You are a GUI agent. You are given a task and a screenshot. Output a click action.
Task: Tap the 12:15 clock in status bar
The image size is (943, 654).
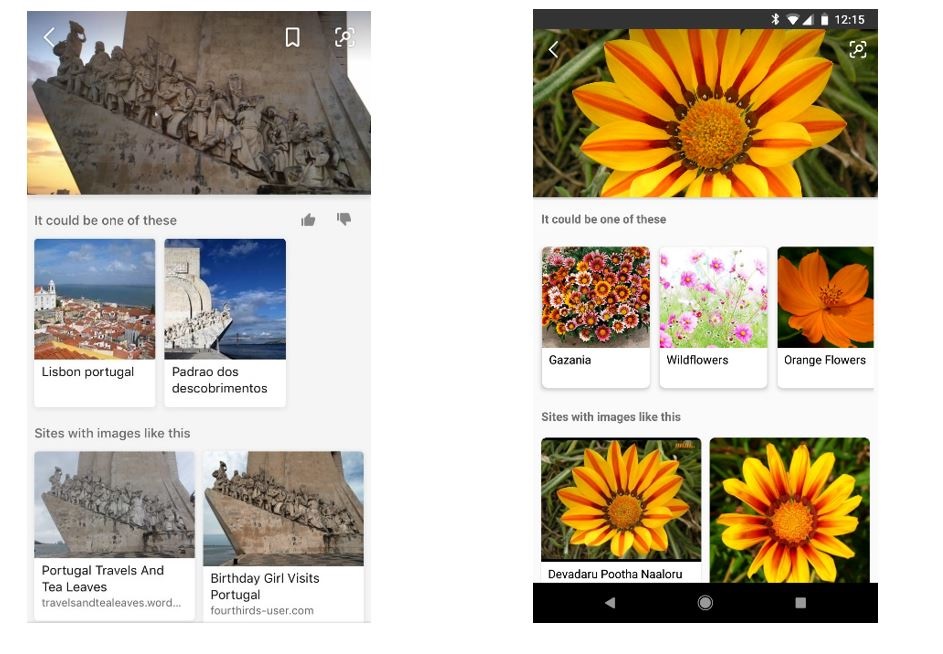click(x=849, y=20)
